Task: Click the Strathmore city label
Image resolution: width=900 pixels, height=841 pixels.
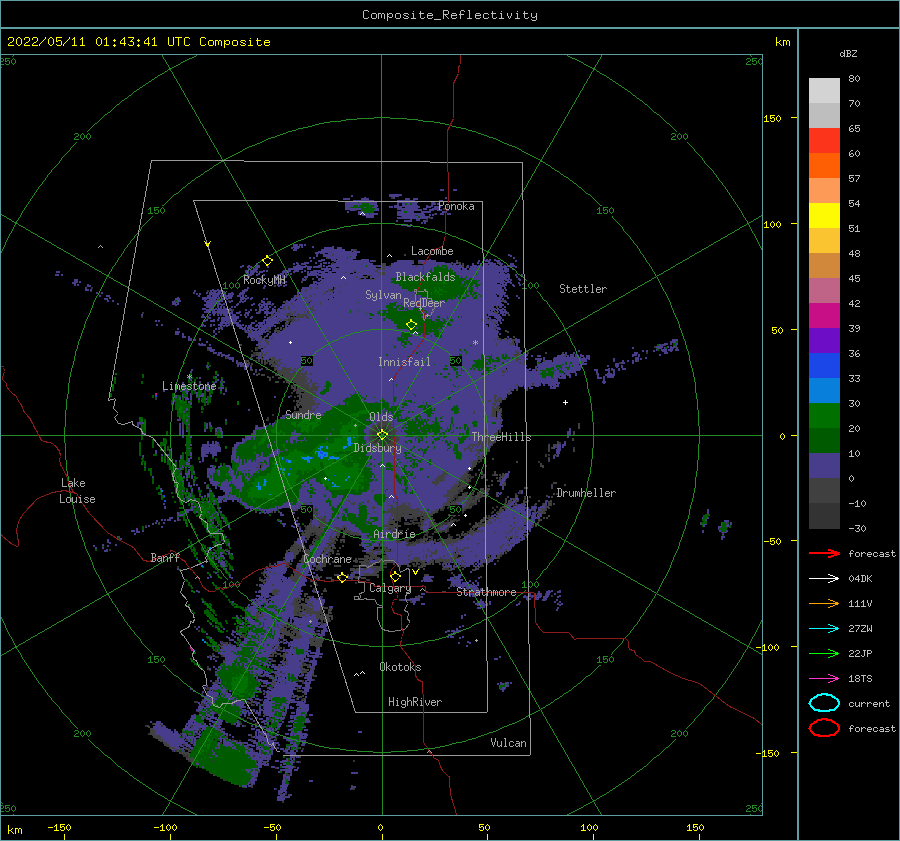Action: pos(486,592)
